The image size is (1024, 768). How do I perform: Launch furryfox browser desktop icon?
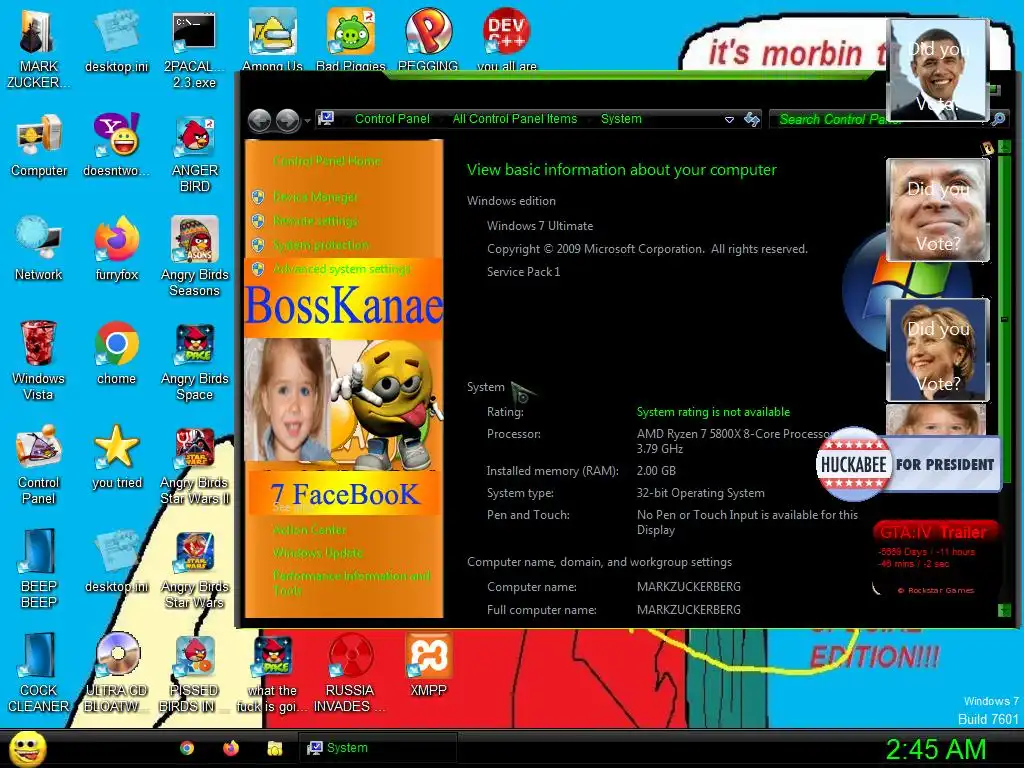tap(116, 249)
